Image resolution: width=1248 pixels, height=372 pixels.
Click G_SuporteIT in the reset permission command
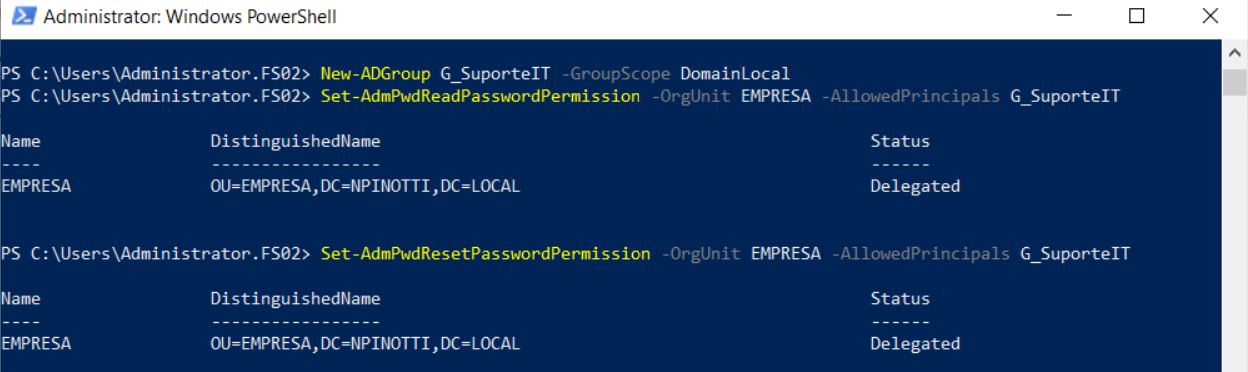(1075, 254)
